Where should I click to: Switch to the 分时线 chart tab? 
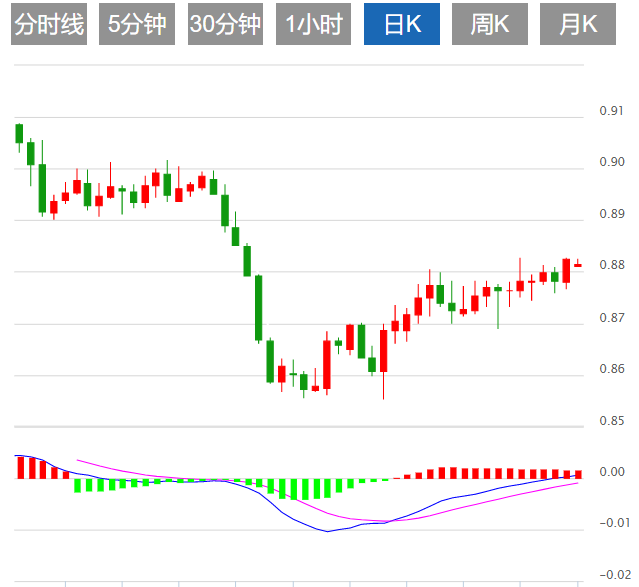(49, 24)
